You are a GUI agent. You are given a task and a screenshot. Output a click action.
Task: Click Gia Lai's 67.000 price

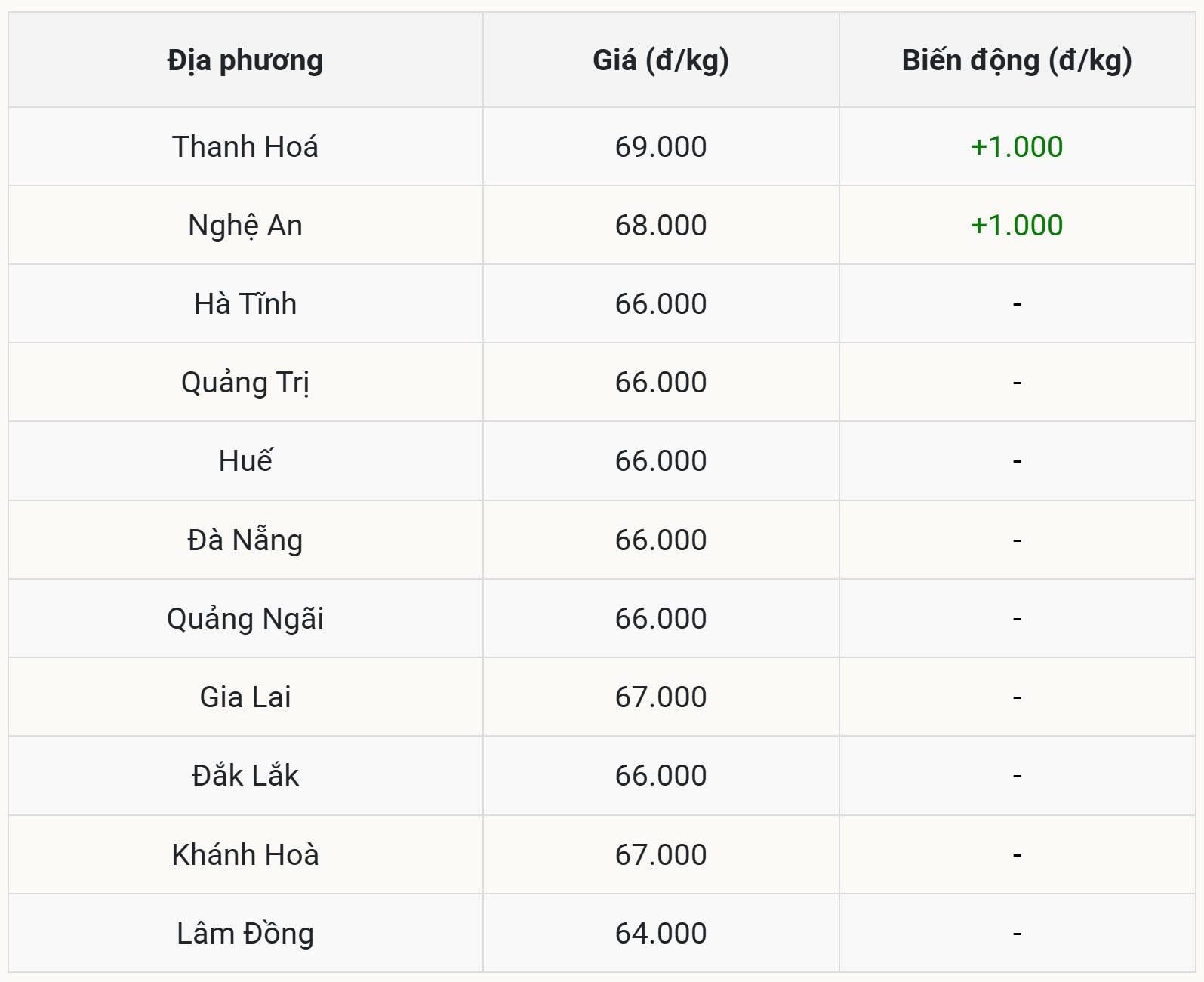(661, 697)
